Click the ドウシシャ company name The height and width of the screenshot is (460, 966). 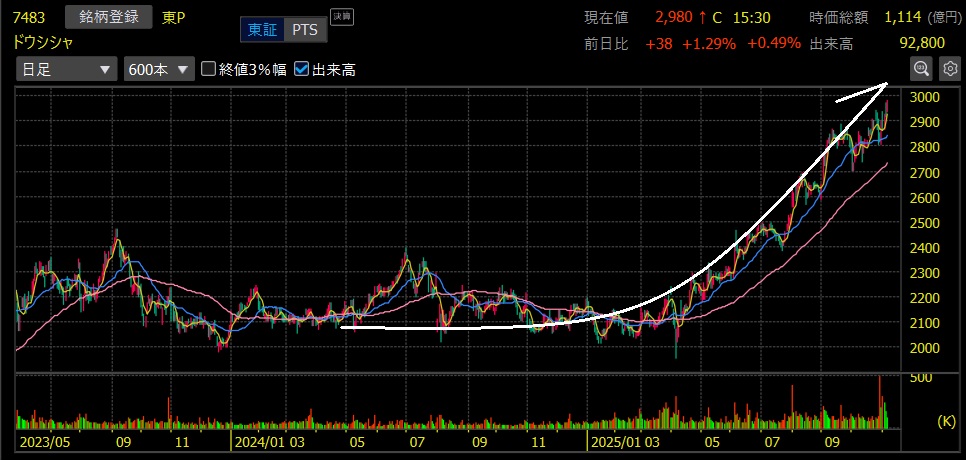coord(43,42)
